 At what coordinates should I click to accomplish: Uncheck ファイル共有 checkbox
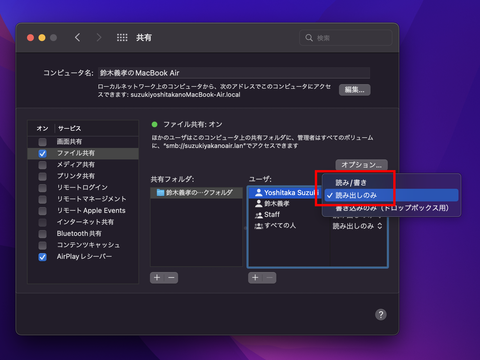pos(42,153)
